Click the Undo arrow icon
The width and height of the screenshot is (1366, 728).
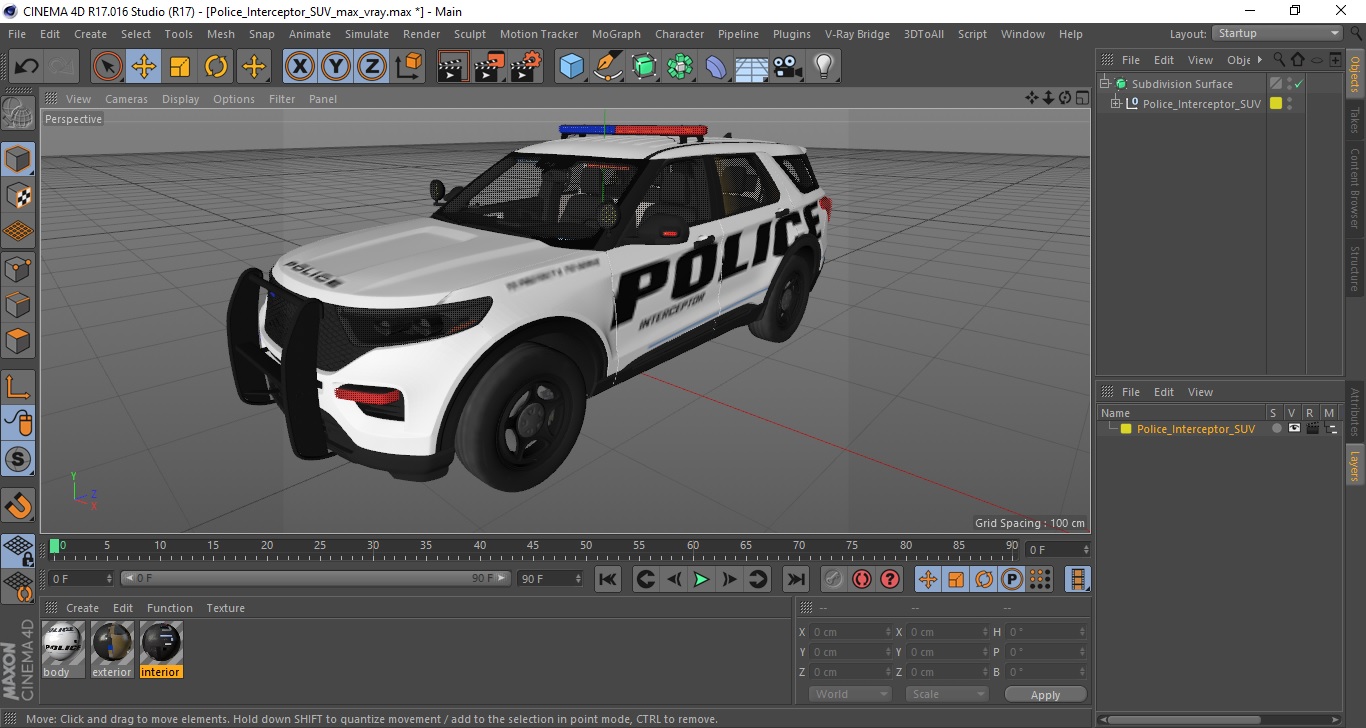pyautogui.click(x=27, y=67)
